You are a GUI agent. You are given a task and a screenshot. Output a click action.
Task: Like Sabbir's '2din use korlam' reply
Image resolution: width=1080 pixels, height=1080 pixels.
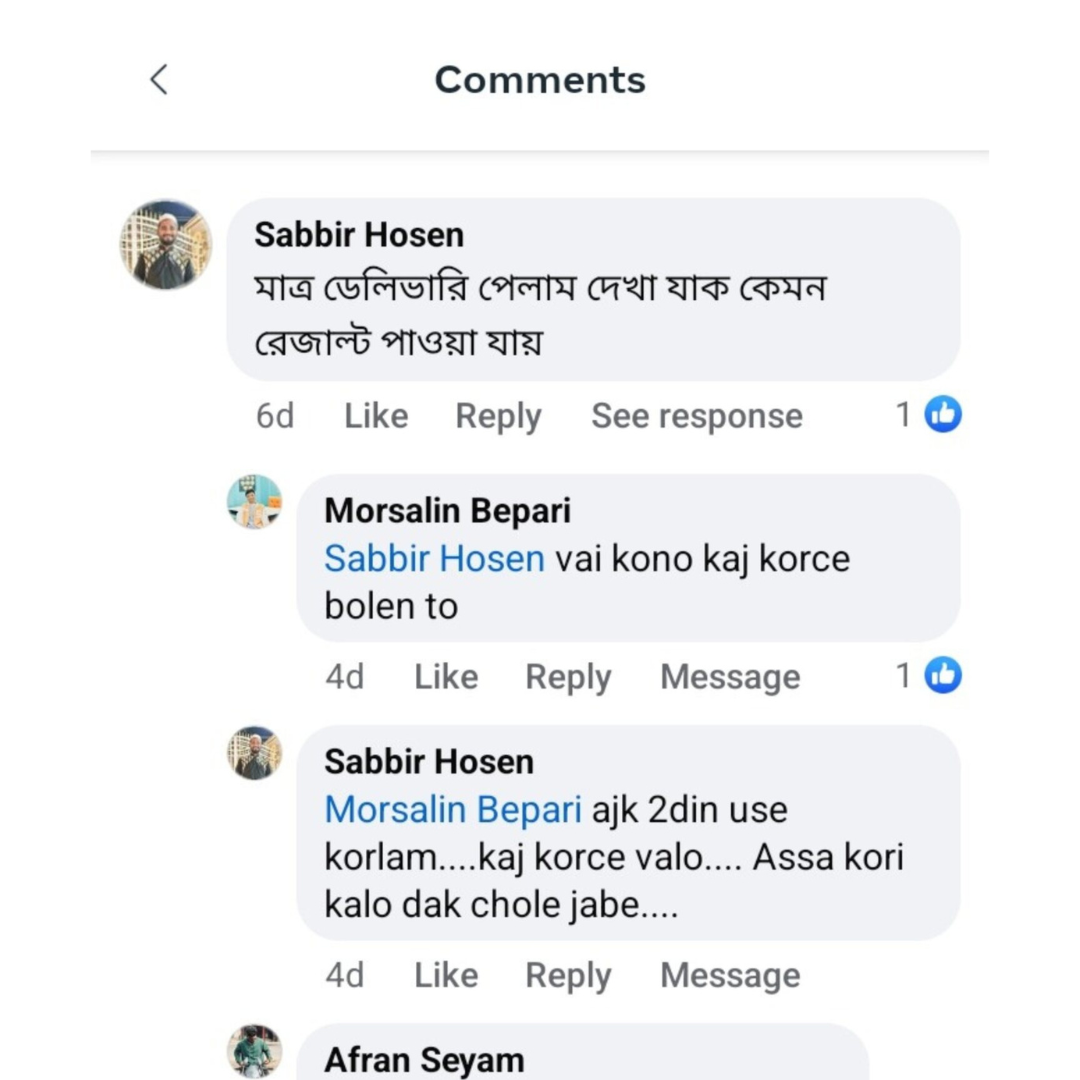446,975
